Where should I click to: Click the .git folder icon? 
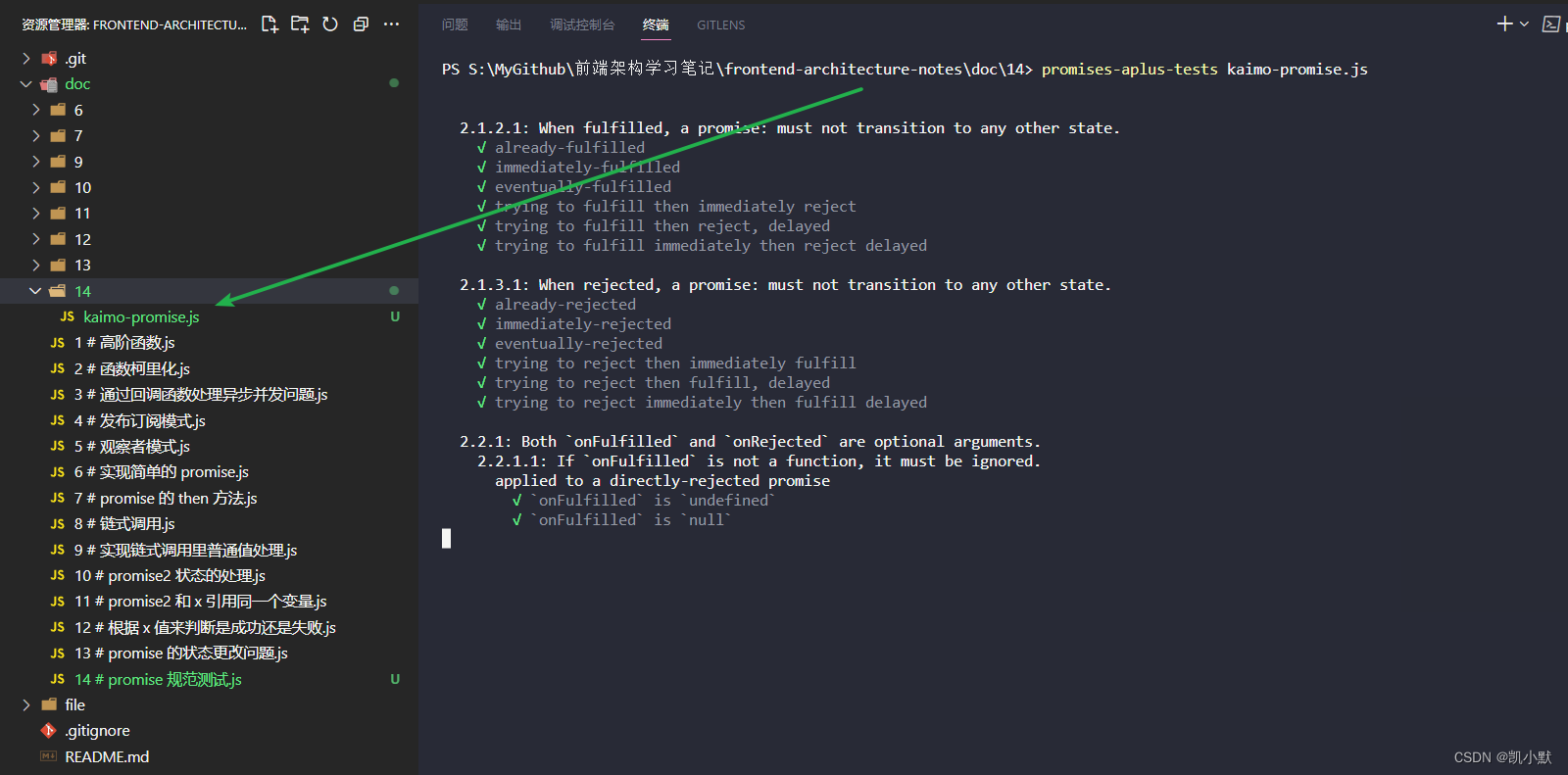pyautogui.click(x=49, y=59)
